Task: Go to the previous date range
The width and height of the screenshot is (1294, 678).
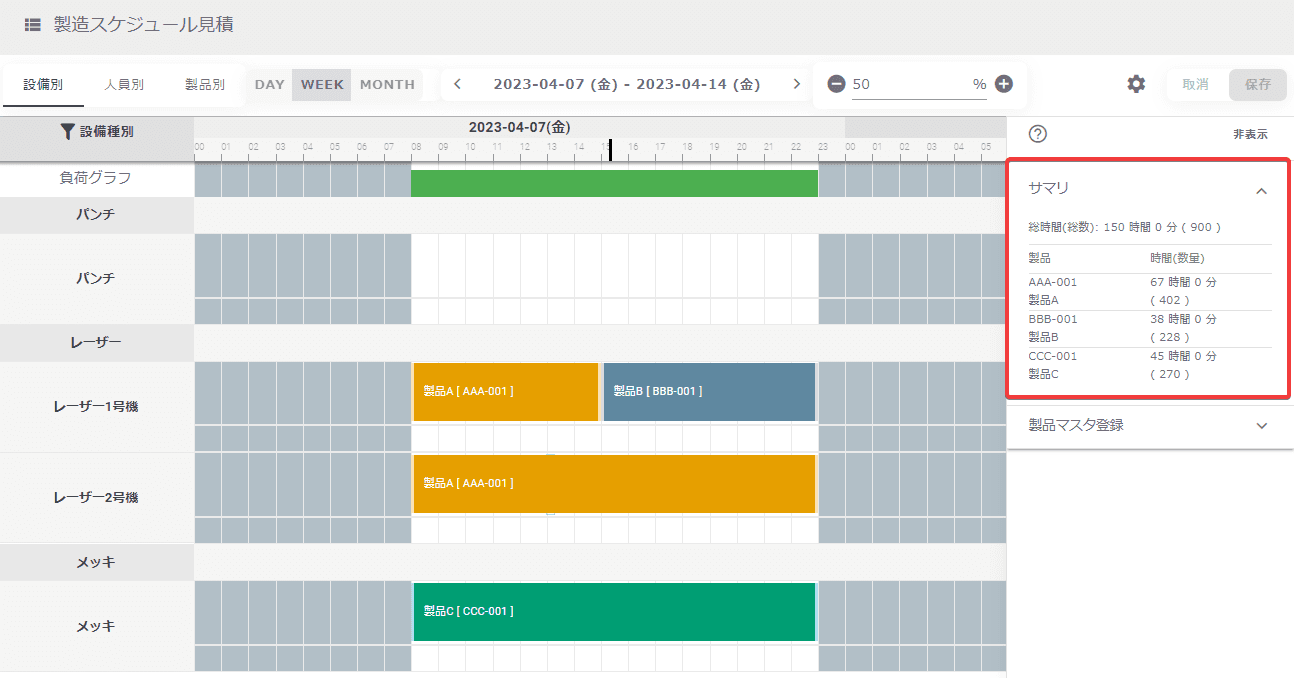Action: [457, 84]
